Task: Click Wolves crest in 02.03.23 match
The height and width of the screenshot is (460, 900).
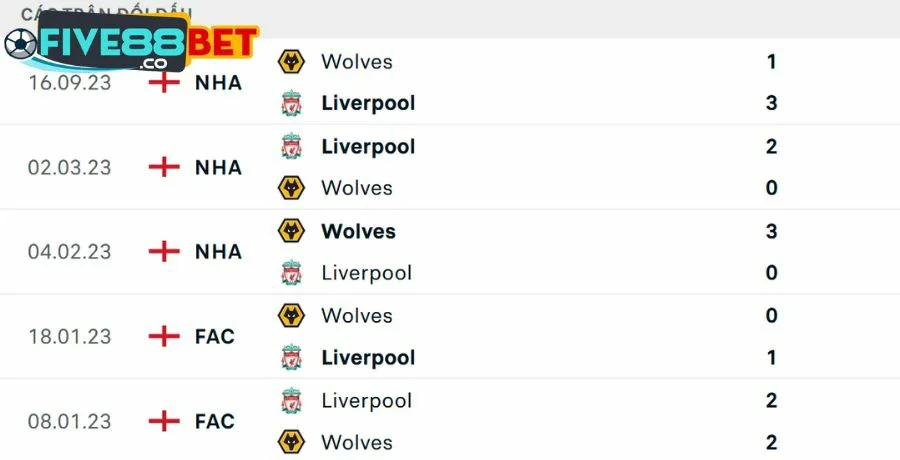Action: pyautogui.click(x=291, y=188)
